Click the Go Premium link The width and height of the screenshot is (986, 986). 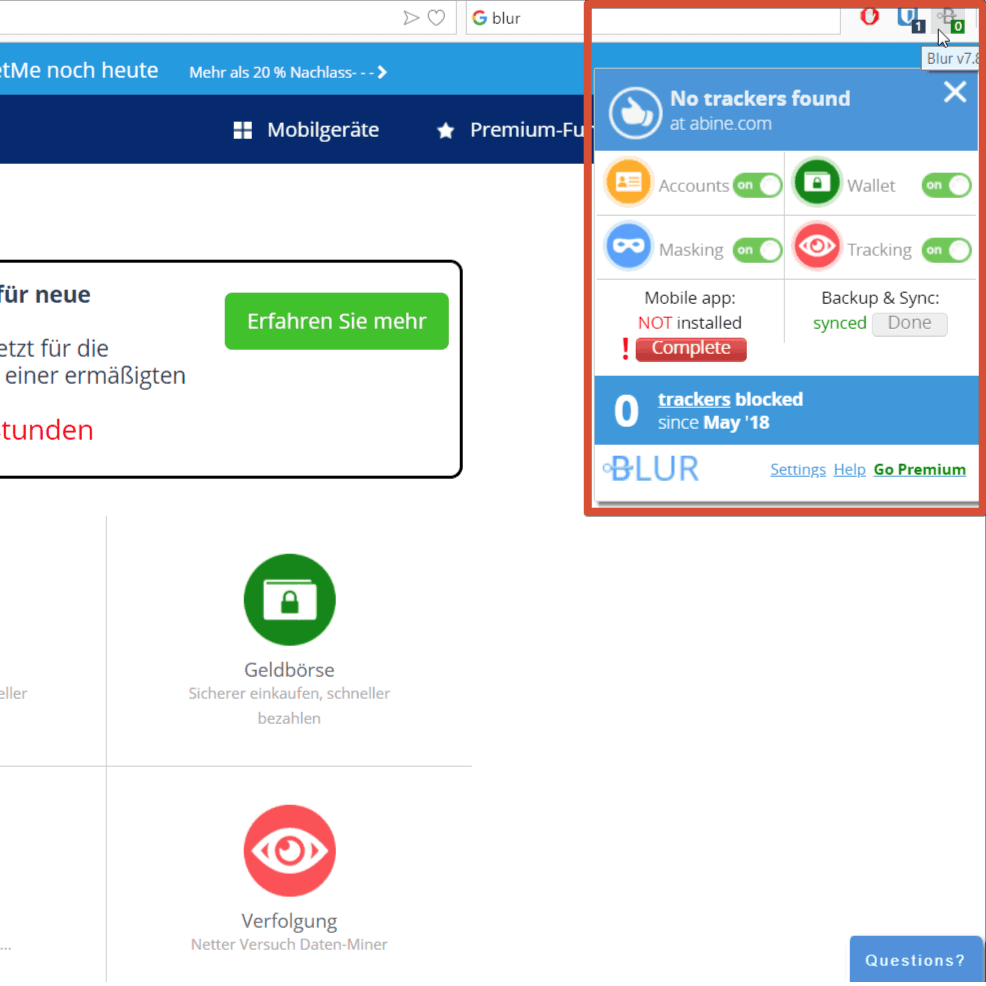919,469
